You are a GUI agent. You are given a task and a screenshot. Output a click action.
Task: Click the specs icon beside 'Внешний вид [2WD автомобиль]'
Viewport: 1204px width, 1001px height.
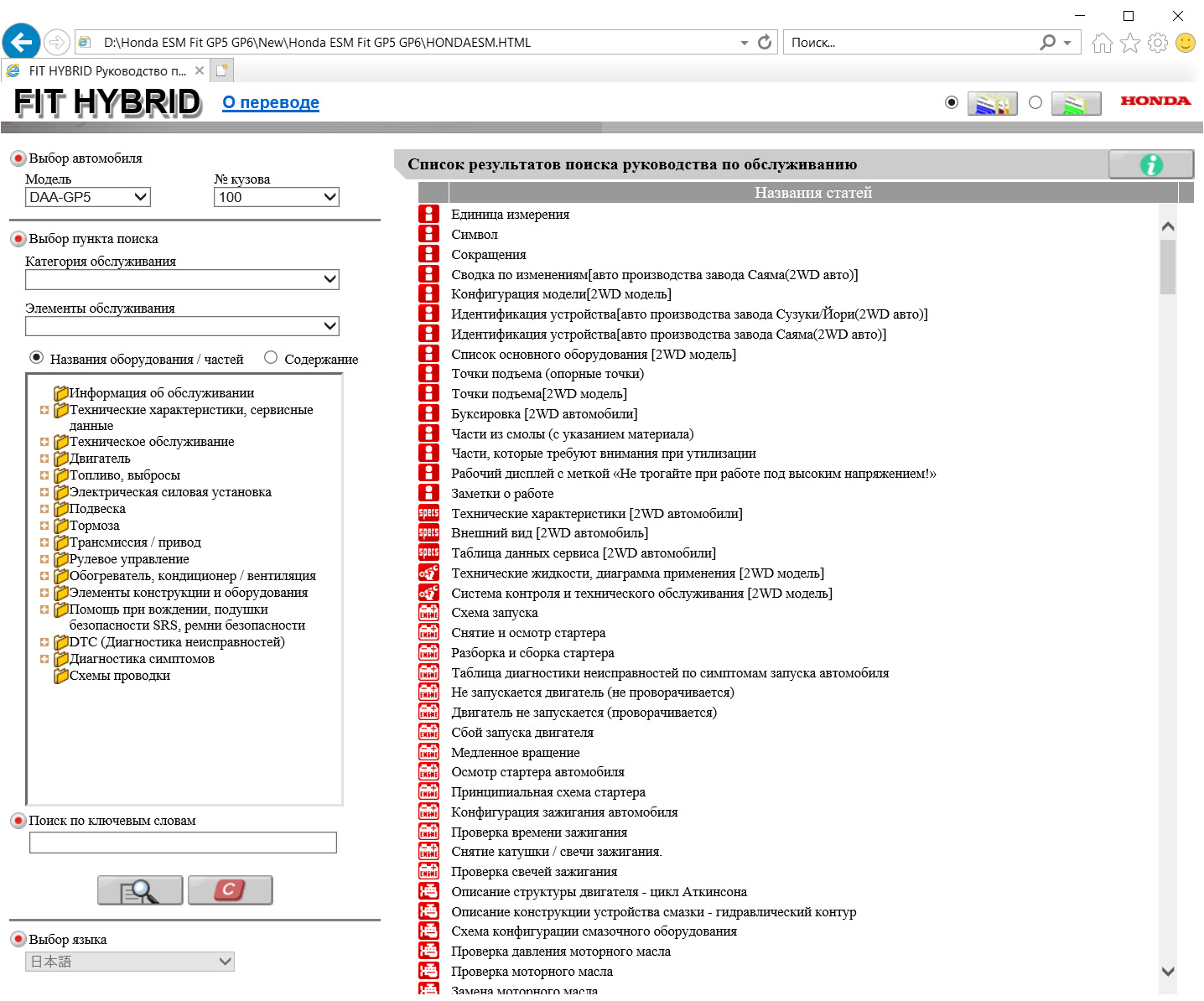(428, 532)
